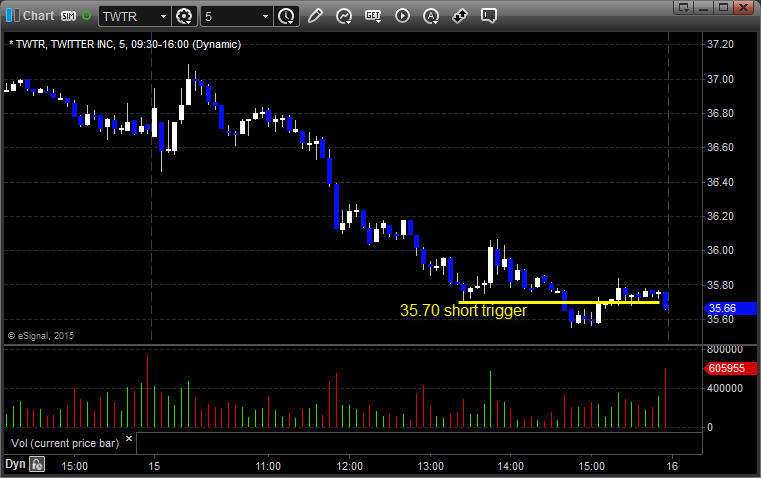Click the GET toolbar button

373,16
